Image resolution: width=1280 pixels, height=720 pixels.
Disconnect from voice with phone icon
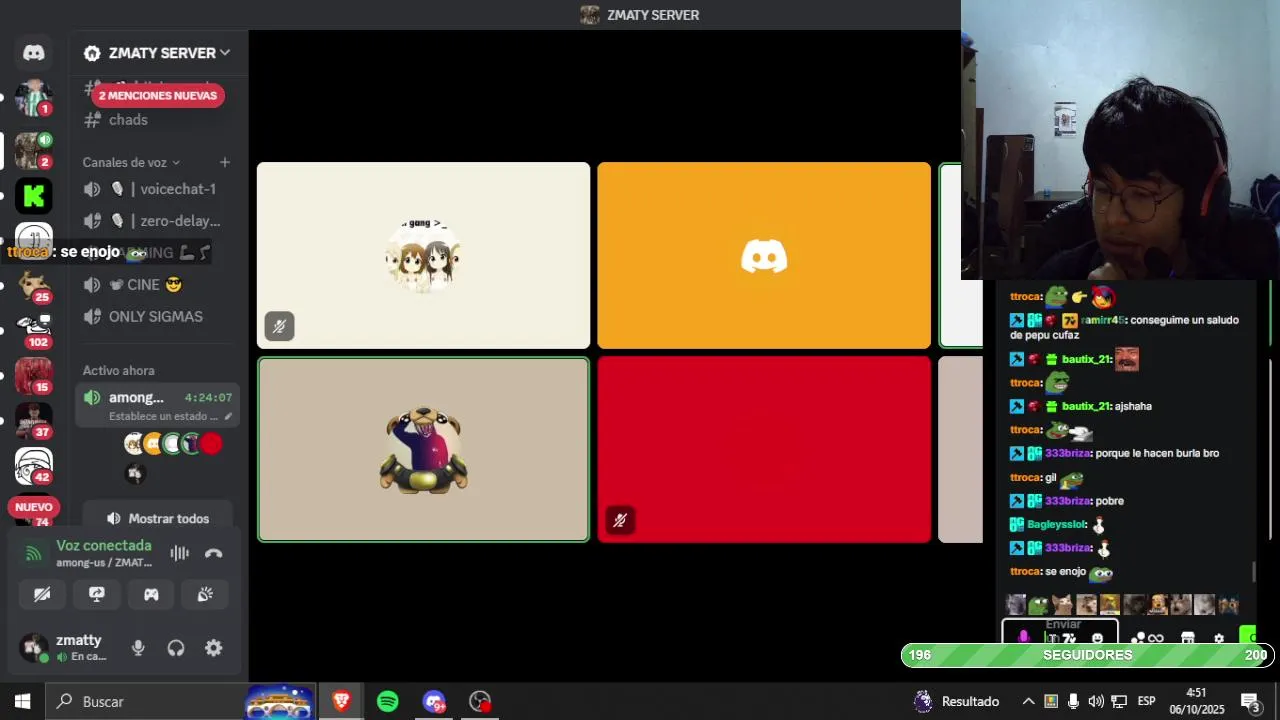tap(213, 553)
